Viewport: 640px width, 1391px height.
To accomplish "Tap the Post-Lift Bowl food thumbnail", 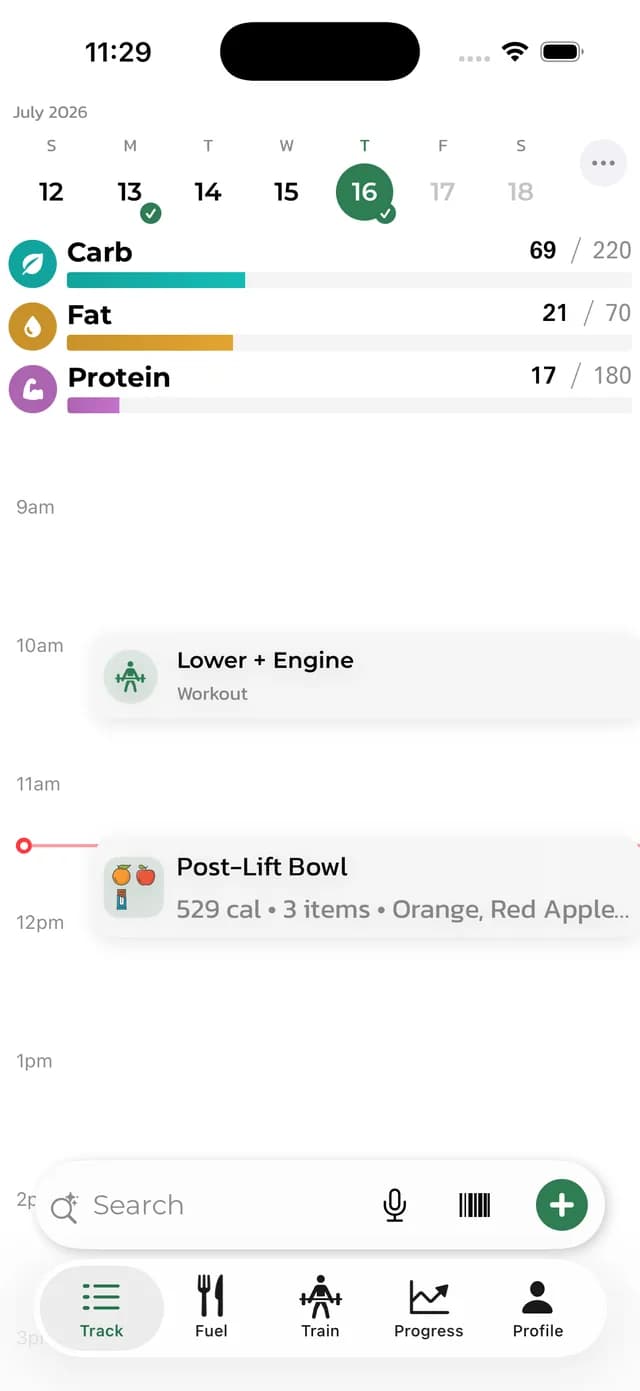I will point(133,887).
